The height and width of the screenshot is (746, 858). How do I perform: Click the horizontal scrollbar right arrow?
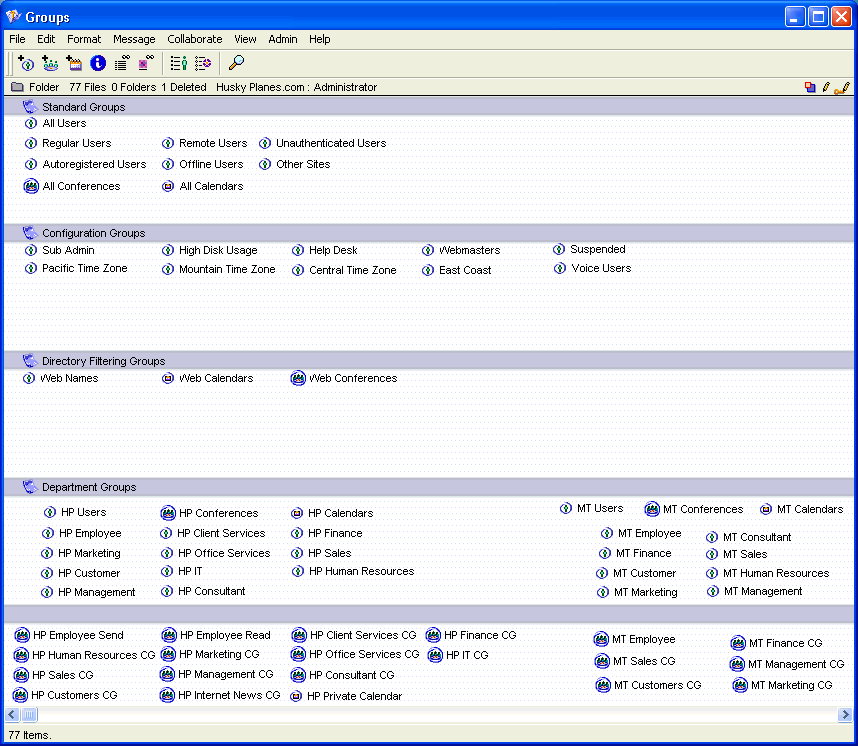[844, 715]
